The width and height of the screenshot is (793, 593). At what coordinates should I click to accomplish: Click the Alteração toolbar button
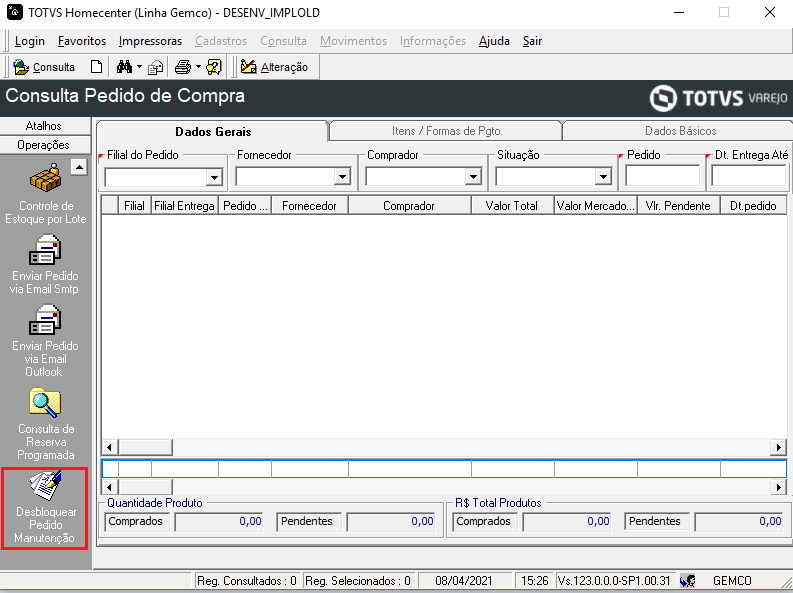(x=274, y=67)
